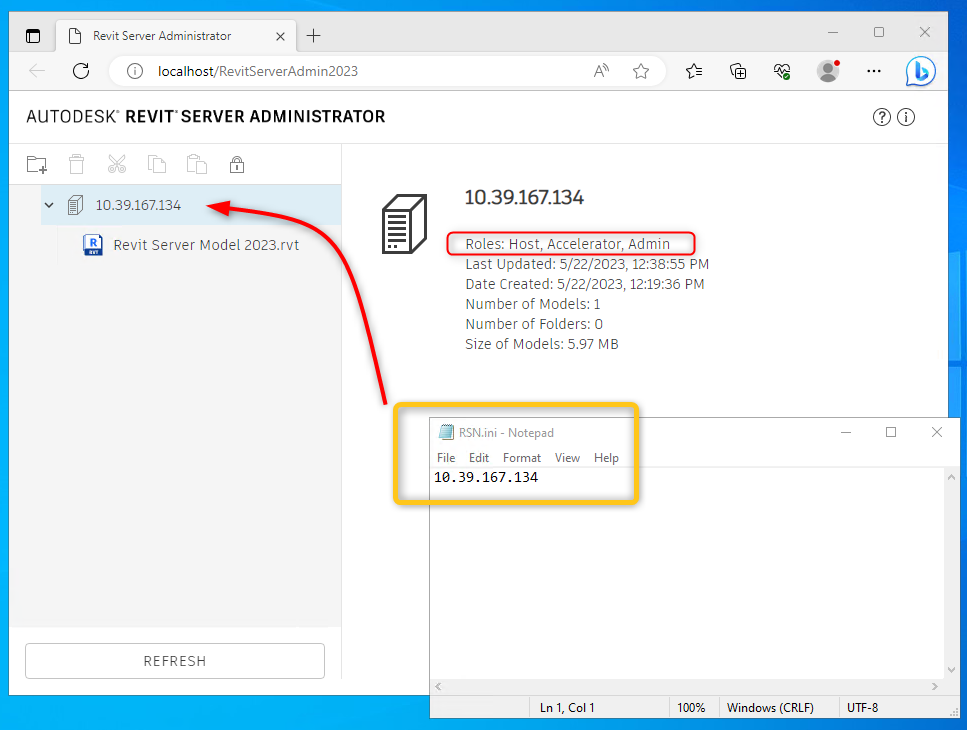This screenshot has height=730, width=967.
Task: Open the Favorites list icon
Action: [x=694, y=72]
